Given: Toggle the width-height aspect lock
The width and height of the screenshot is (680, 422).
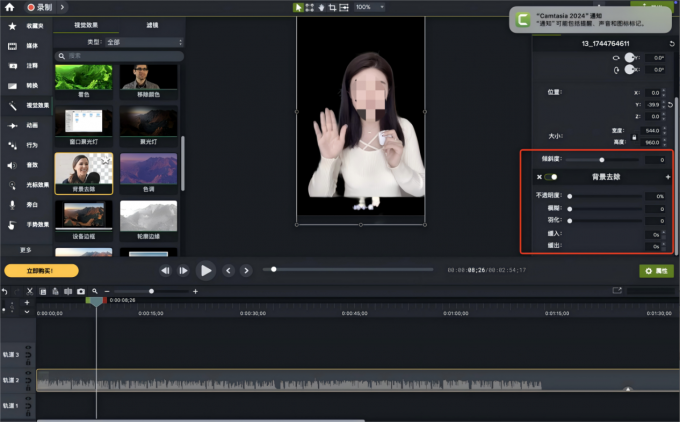Looking at the screenshot, I should click(x=634, y=137).
